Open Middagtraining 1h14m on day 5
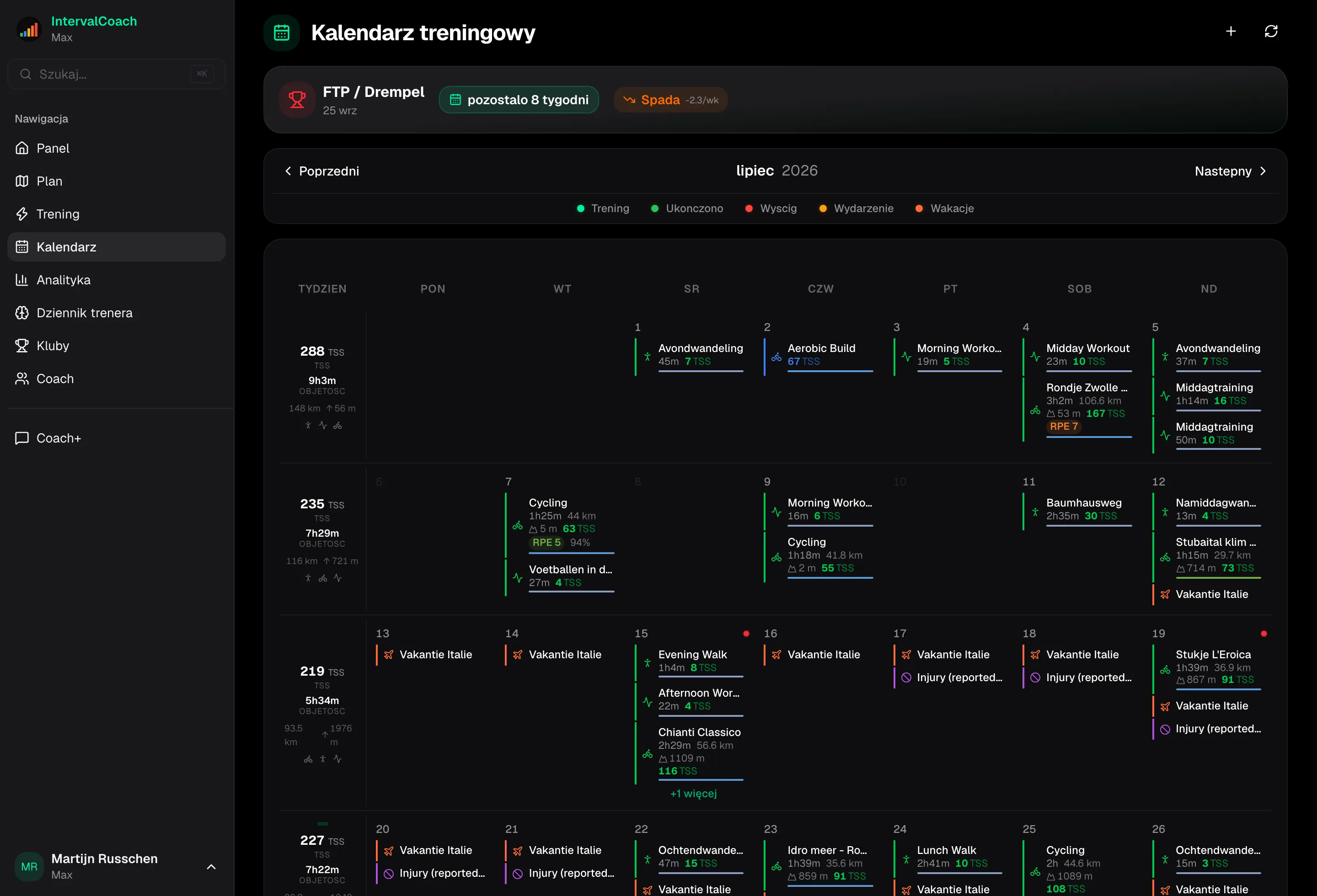This screenshot has width=1317, height=896. coord(1207,395)
